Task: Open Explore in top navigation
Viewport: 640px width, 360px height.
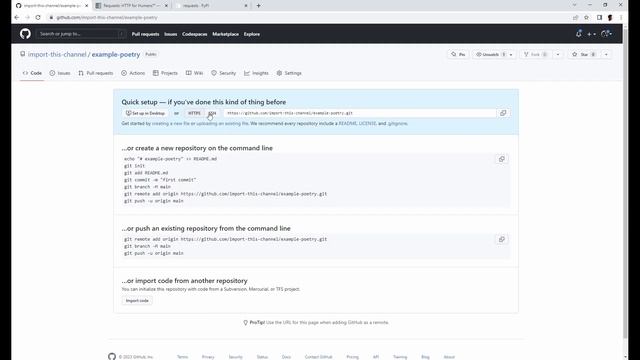Action: (252, 34)
